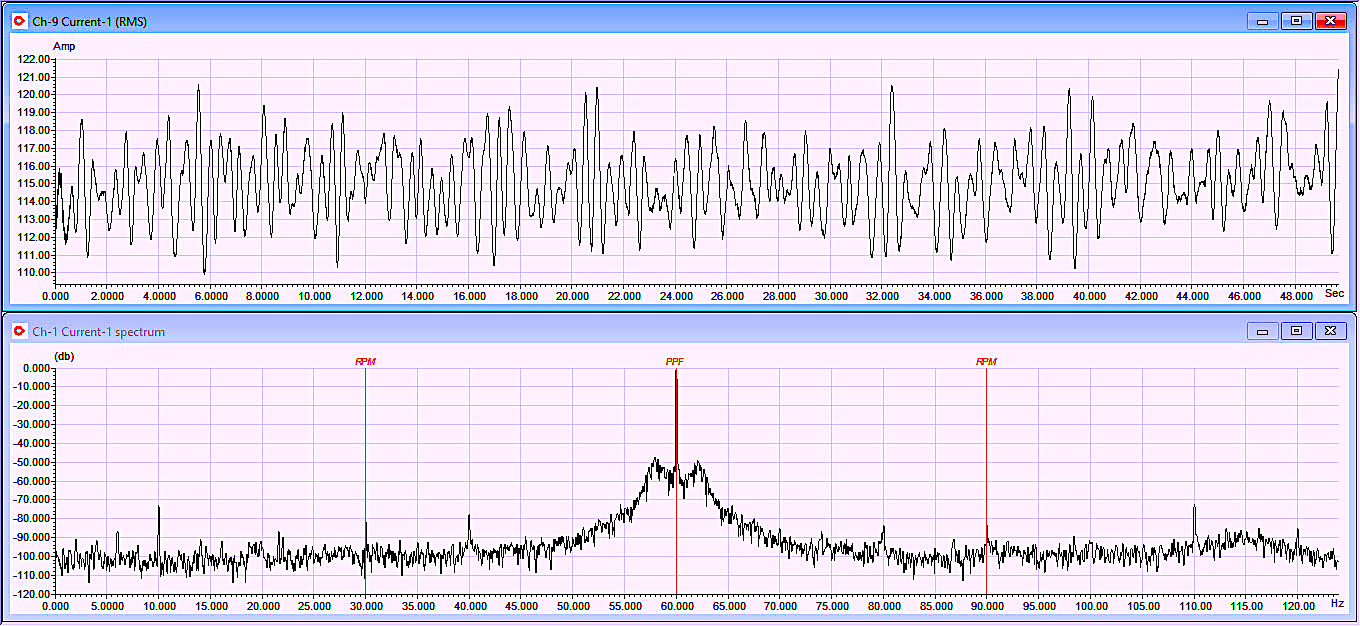
Task: Click the Sec time axis unit label
Action: 1334,293
